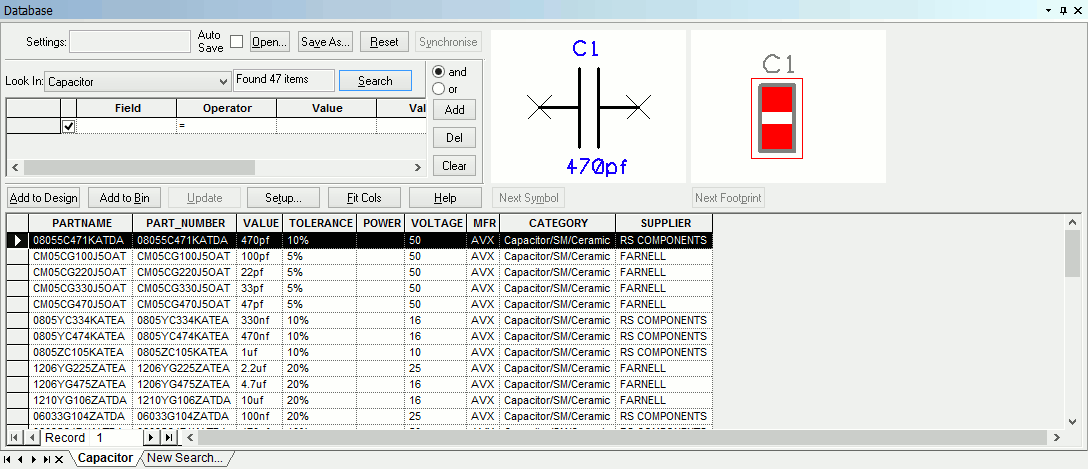Sort by the VOLTAGE column header
This screenshot has height=469, width=1088.
click(x=436, y=223)
